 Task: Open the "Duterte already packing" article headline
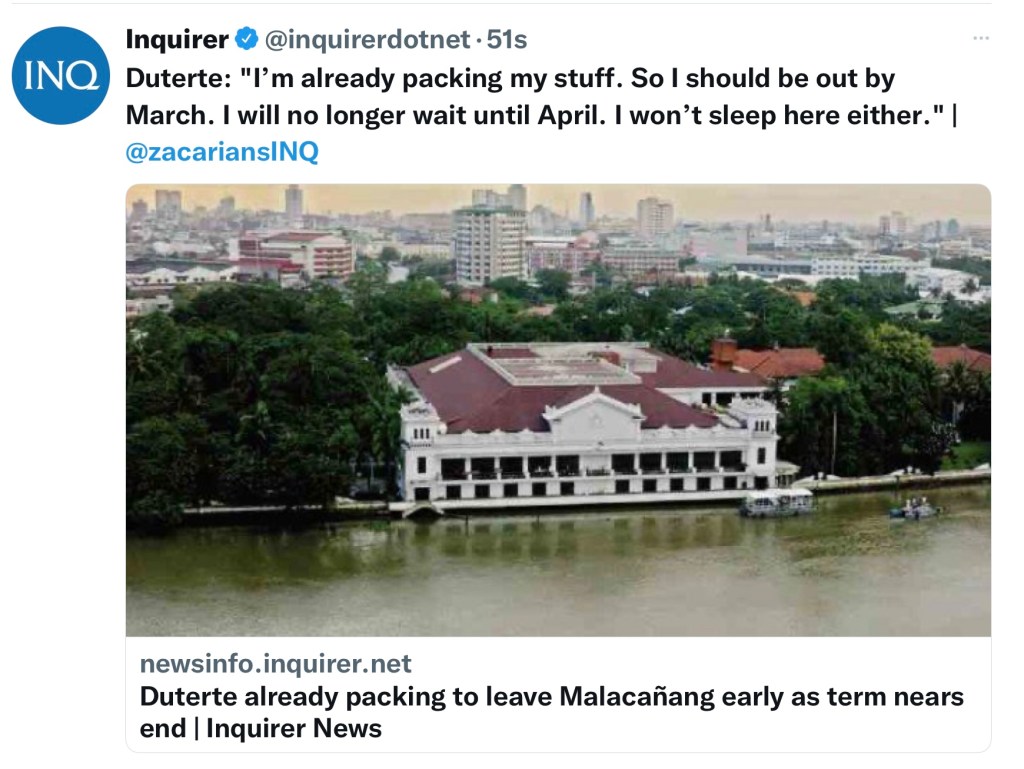coord(551,697)
